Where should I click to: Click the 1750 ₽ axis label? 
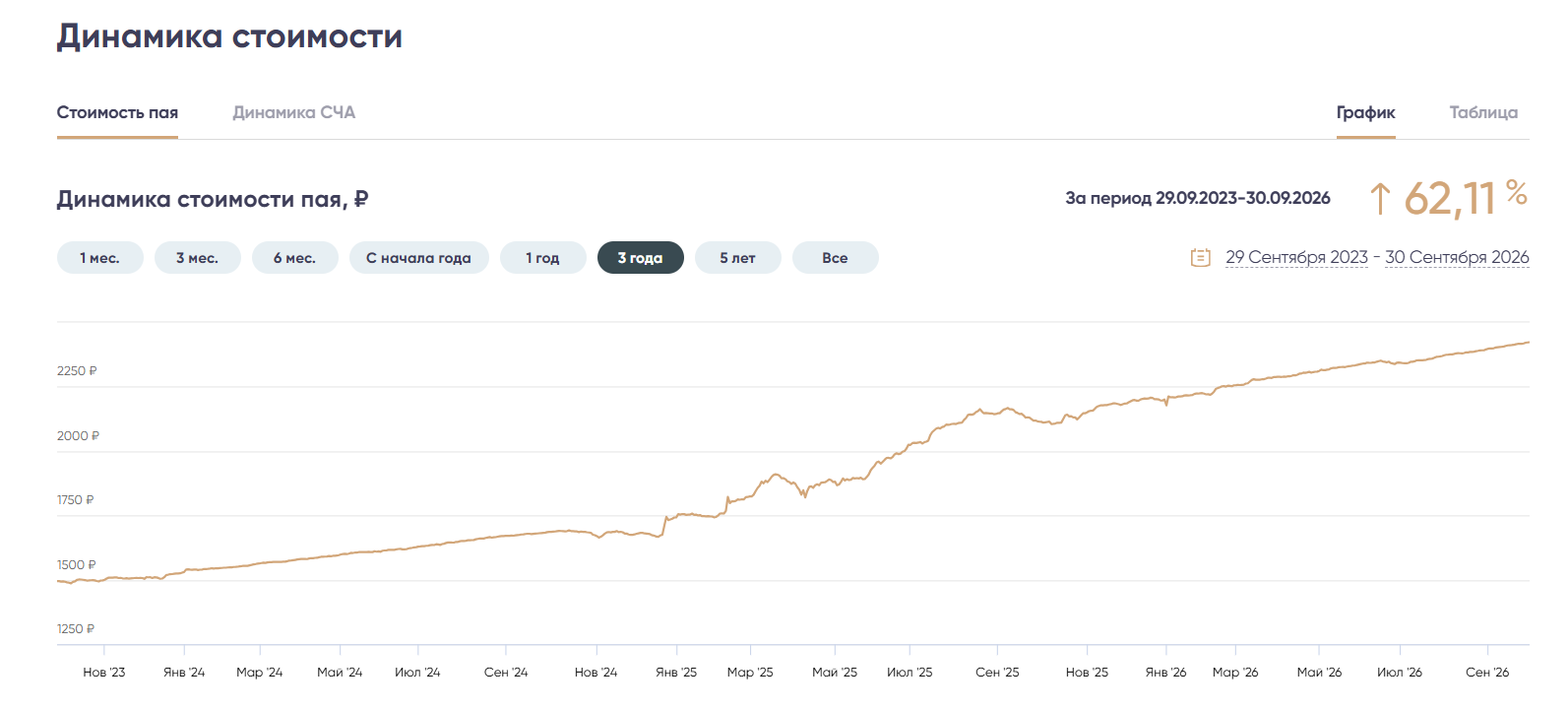[76, 500]
